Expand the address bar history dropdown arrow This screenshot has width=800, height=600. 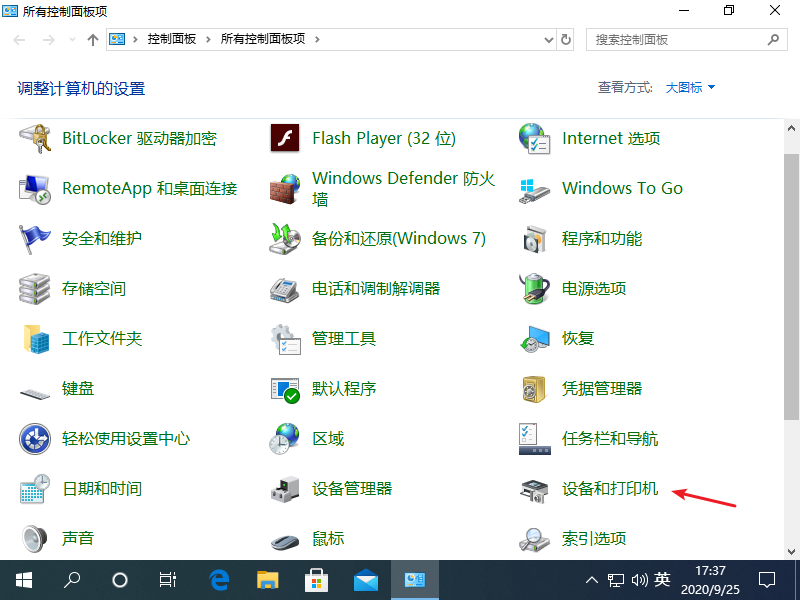pyautogui.click(x=548, y=40)
